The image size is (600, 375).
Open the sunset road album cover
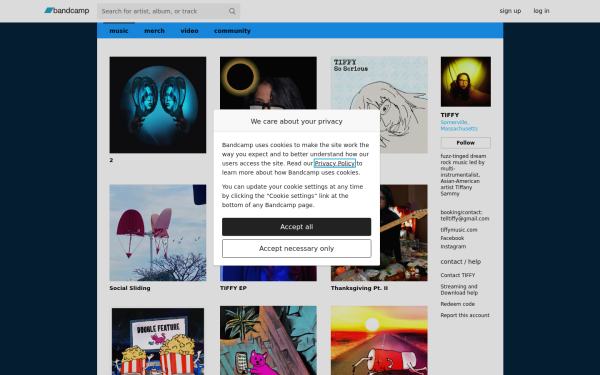coord(379,341)
